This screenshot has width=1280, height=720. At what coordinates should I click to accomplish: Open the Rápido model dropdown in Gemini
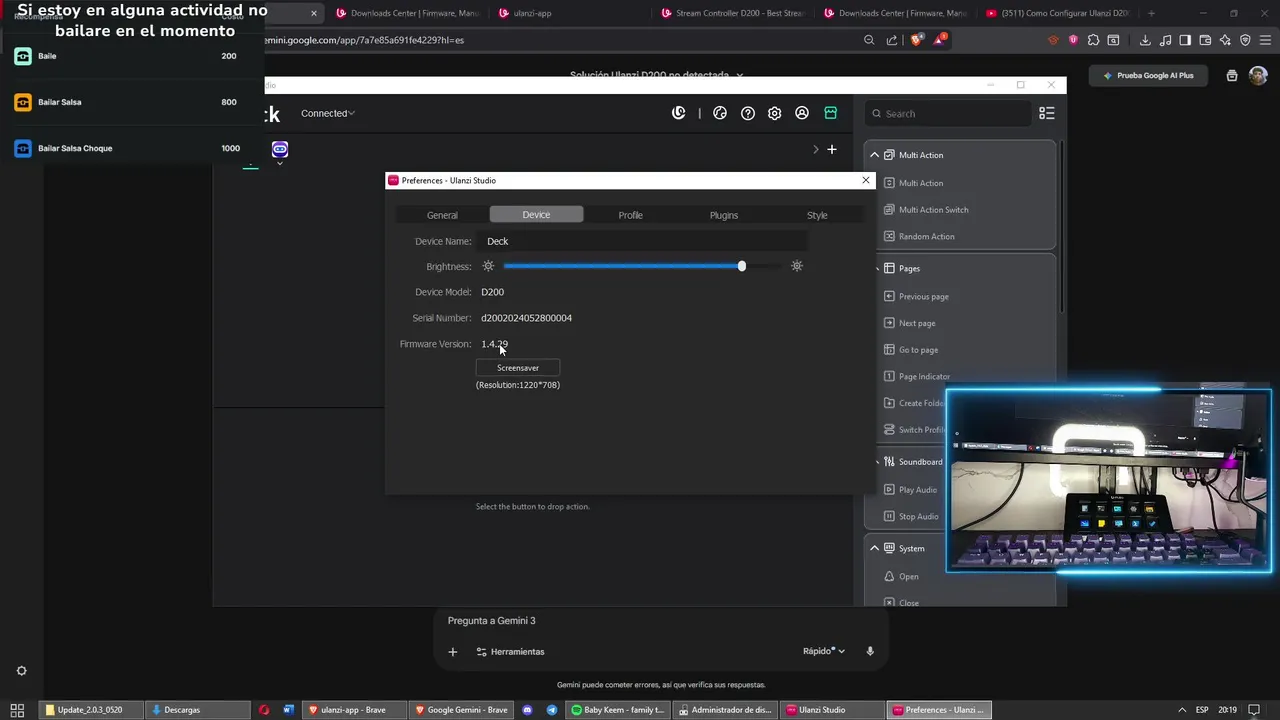824,651
